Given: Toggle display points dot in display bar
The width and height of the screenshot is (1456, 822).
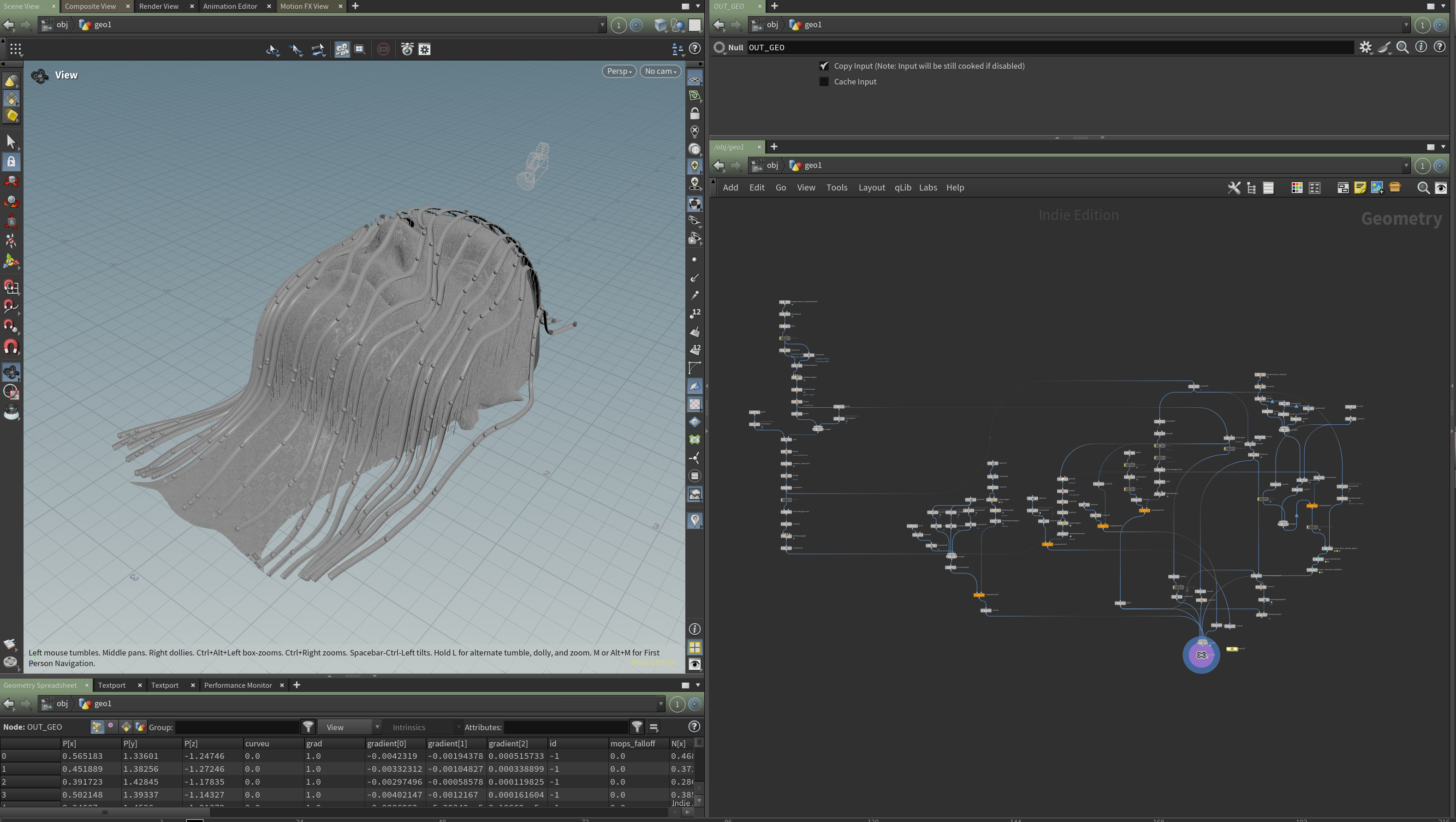Looking at the screenshot, I should coord(695,260).
